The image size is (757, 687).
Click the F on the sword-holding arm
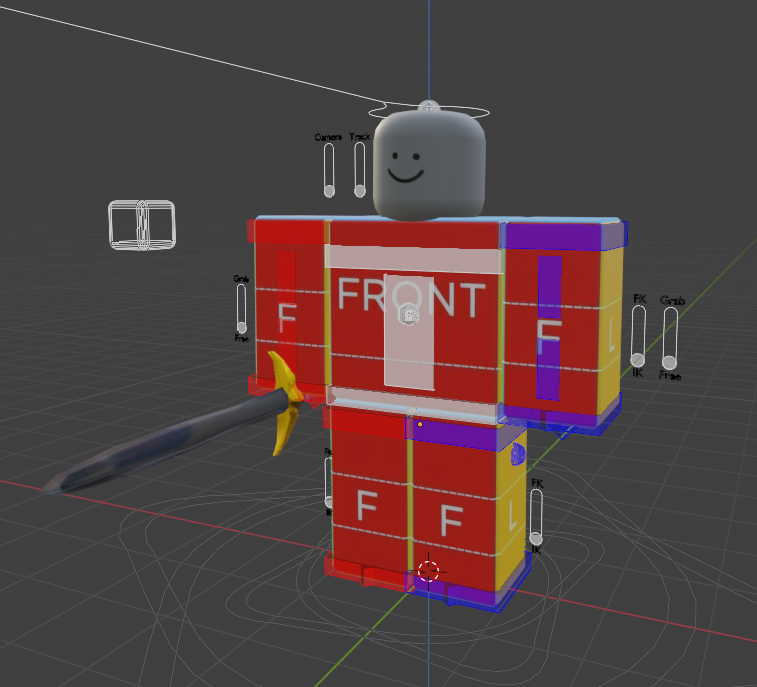click(287, 318)
